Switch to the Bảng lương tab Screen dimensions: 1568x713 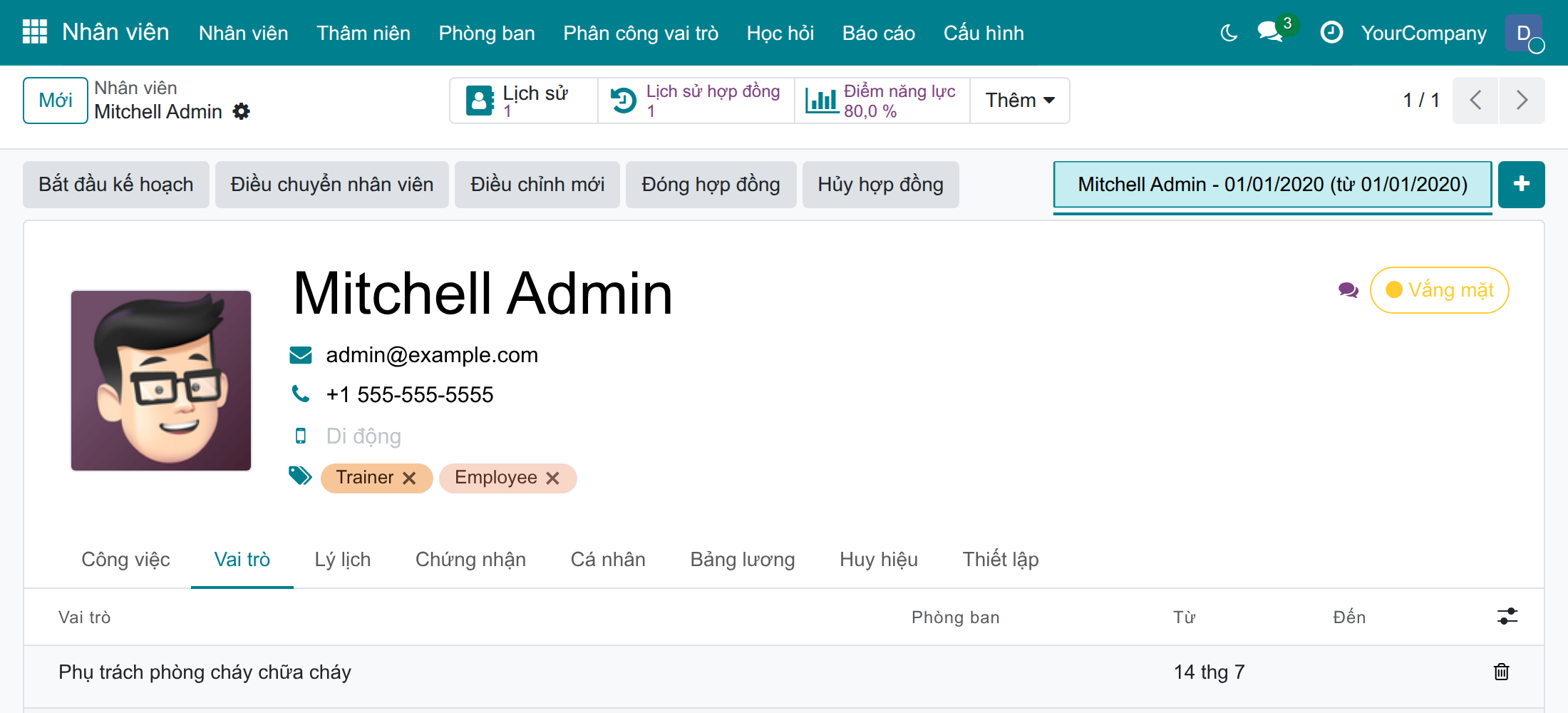click(742, 559)
